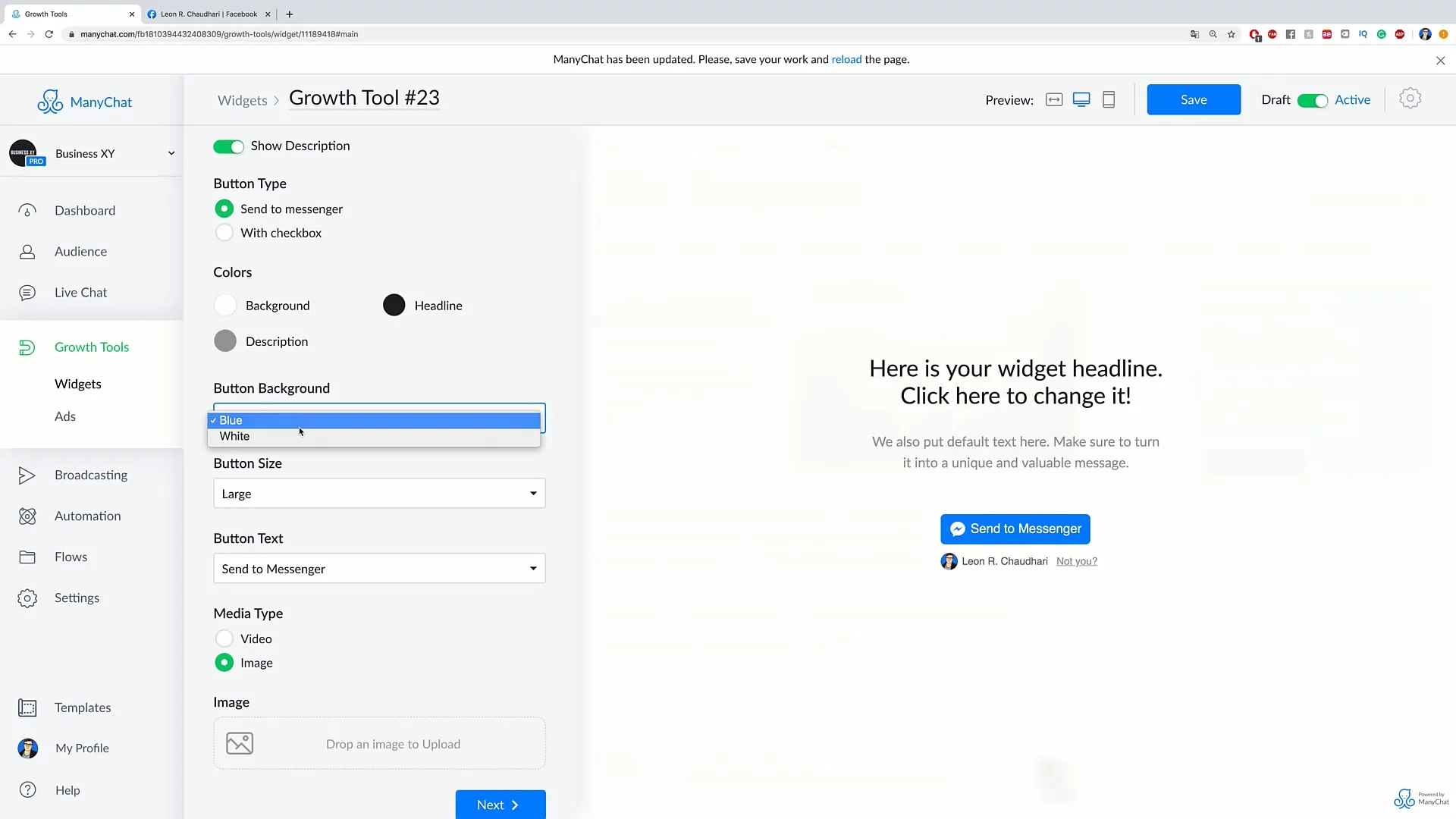This screenshot has width=1456, height=819.
Task: Edit the Growth Tool #23 title
Action: pyautogui.click(x=365, y=98)
